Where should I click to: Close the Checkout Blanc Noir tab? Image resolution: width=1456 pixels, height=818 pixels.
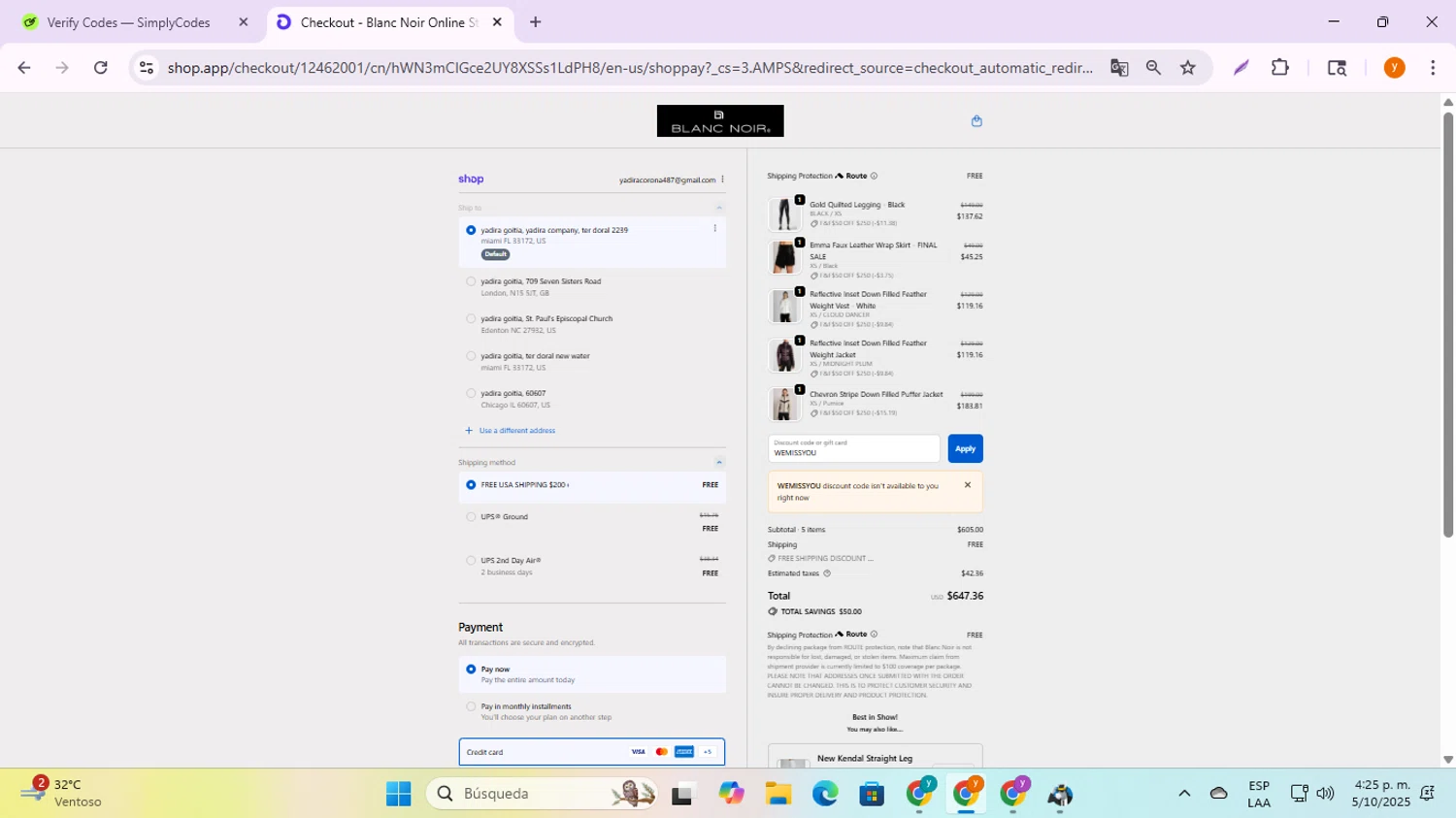coord(497,22)
